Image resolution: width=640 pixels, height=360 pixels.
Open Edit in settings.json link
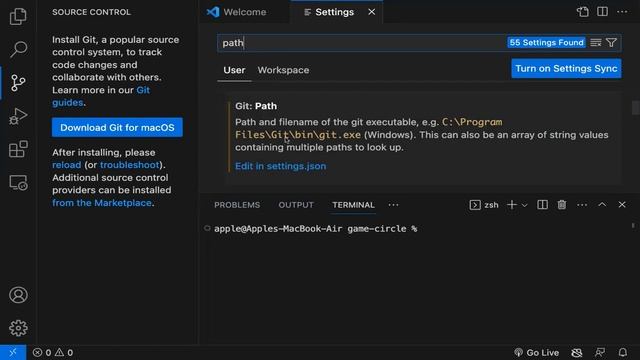pyautogui.click(x=280, y=166)
